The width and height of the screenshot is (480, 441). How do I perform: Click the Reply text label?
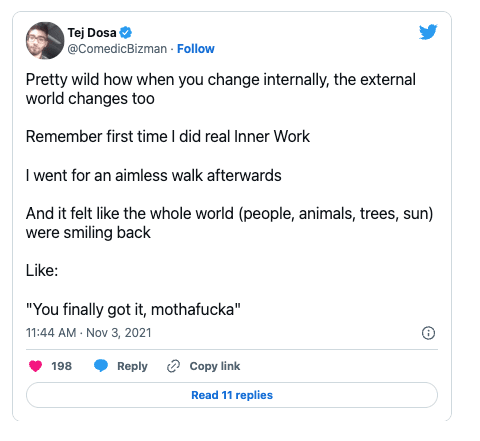pos(132,366)
